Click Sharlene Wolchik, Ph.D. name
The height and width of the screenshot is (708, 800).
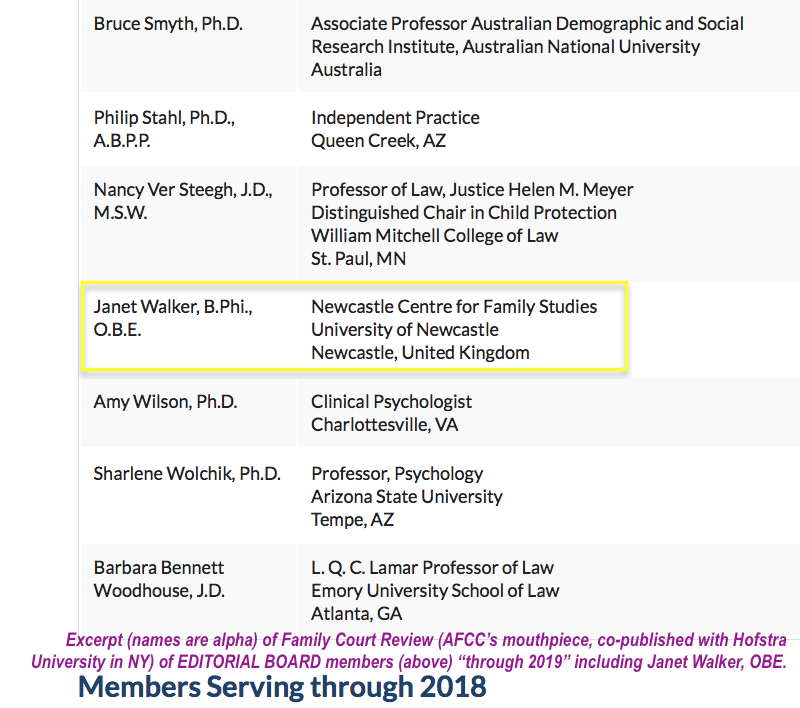coord(187,474)
